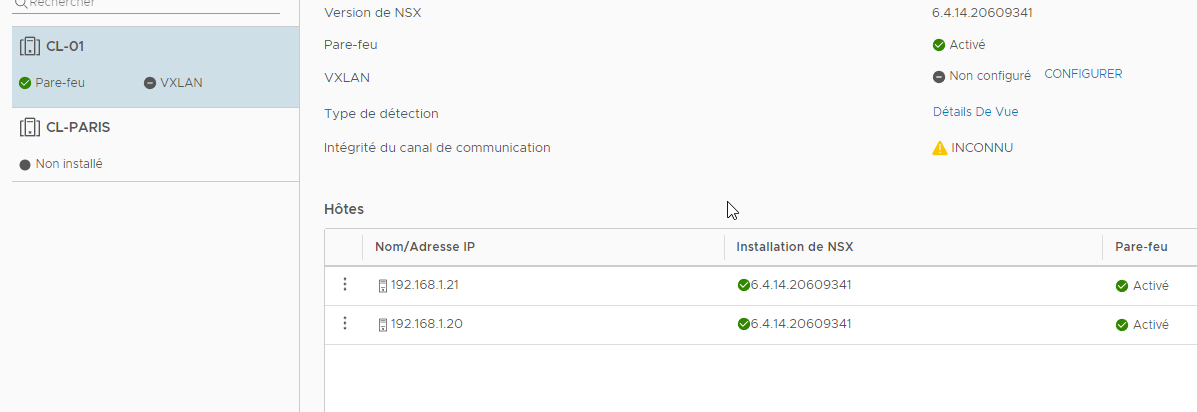Select the CL-PARIS cluster entry
The height and width of the screenshot is (412, 1197).
(x=156, y=145)
